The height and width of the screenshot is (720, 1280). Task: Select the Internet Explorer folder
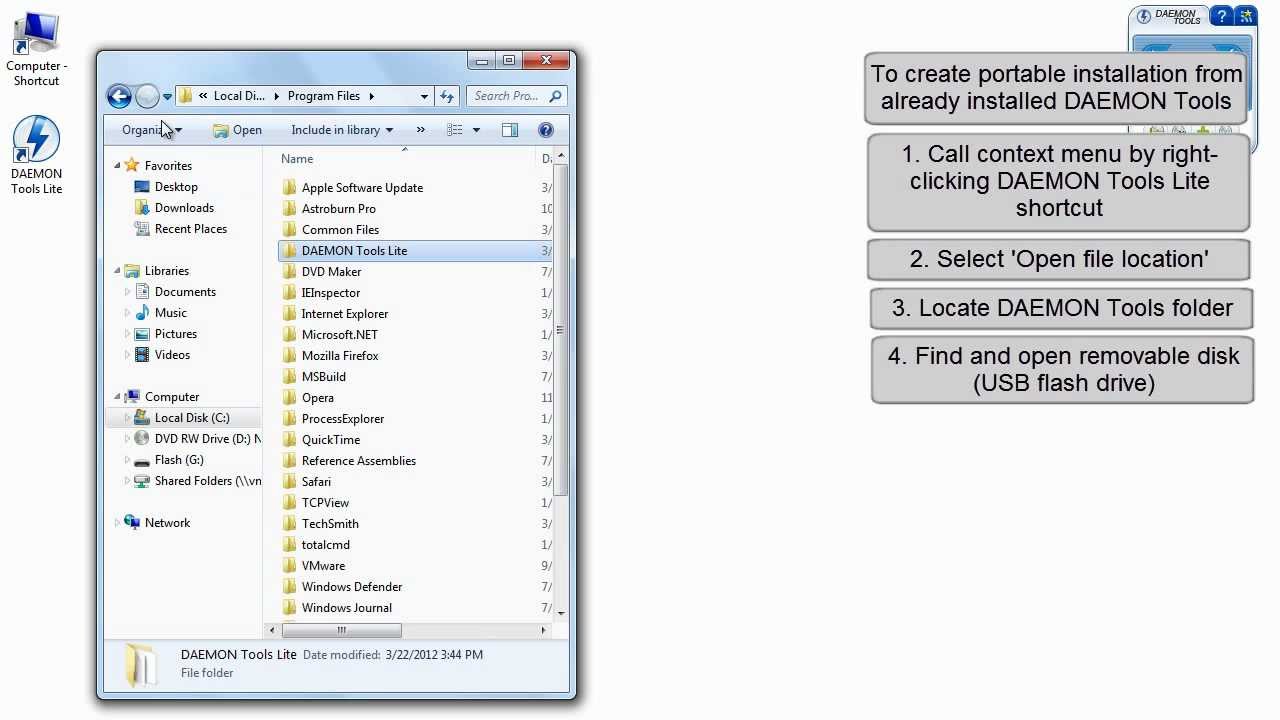345,314
